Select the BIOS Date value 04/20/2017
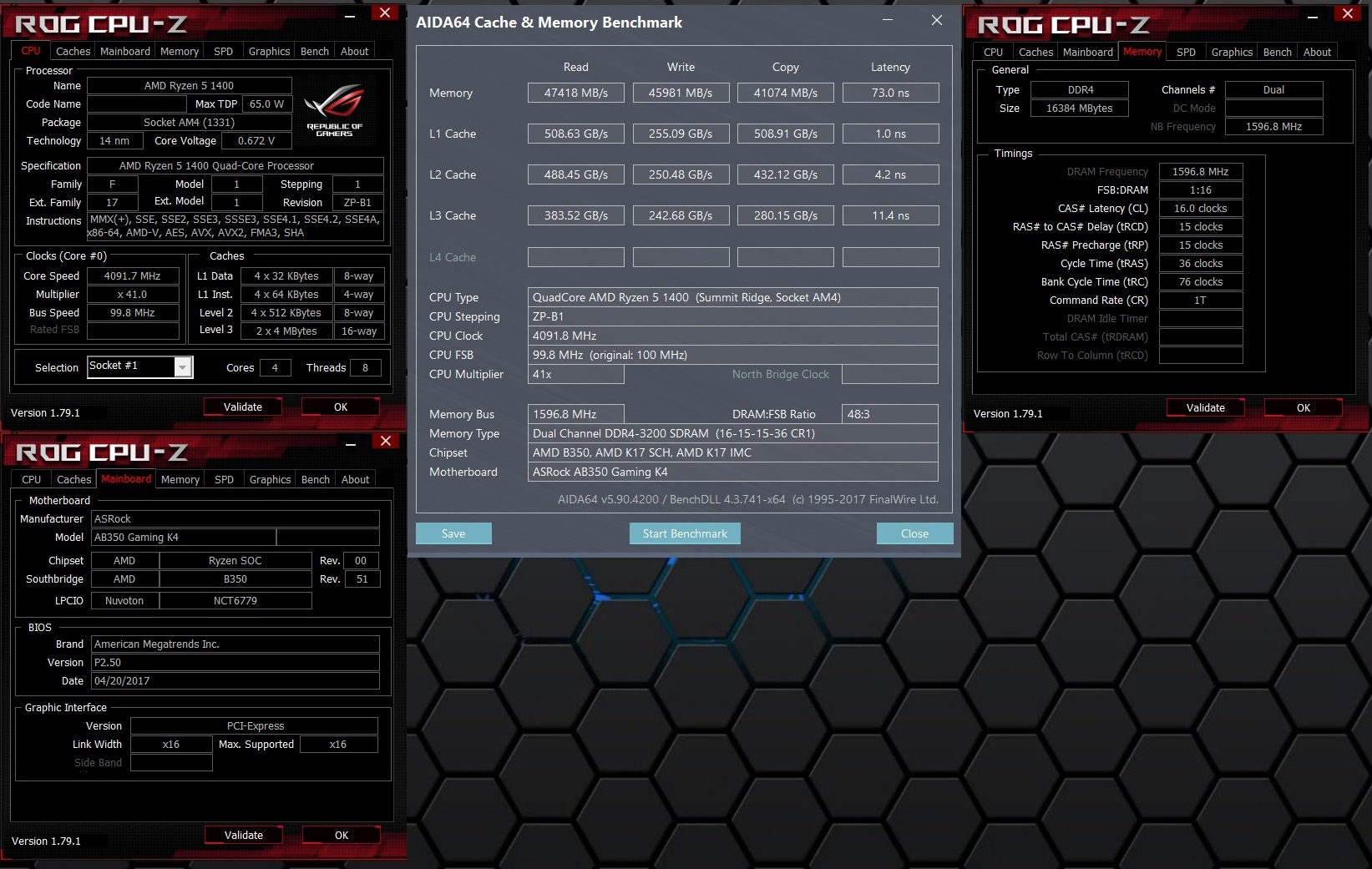Viewport: 1372px width, 869px height. pos(235,680)
